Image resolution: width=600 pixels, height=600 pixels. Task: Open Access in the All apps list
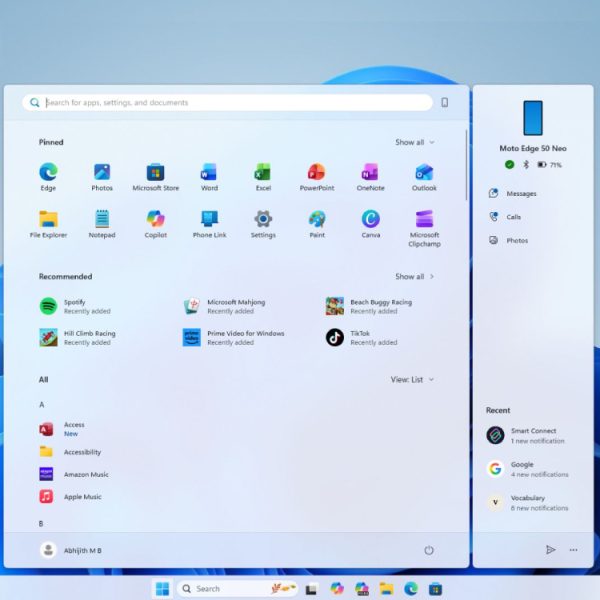tap(62, 429)
